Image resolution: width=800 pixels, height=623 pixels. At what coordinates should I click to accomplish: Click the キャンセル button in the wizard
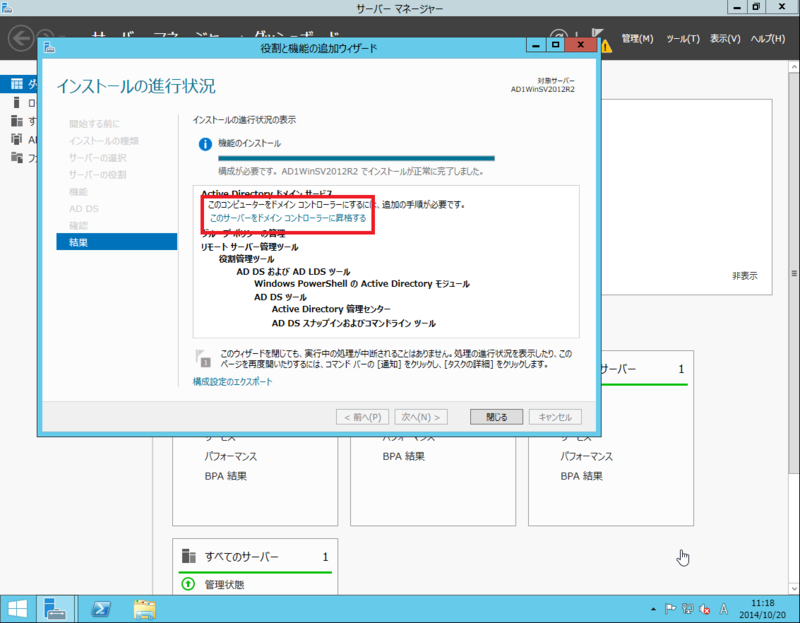[x=555, y=417]
